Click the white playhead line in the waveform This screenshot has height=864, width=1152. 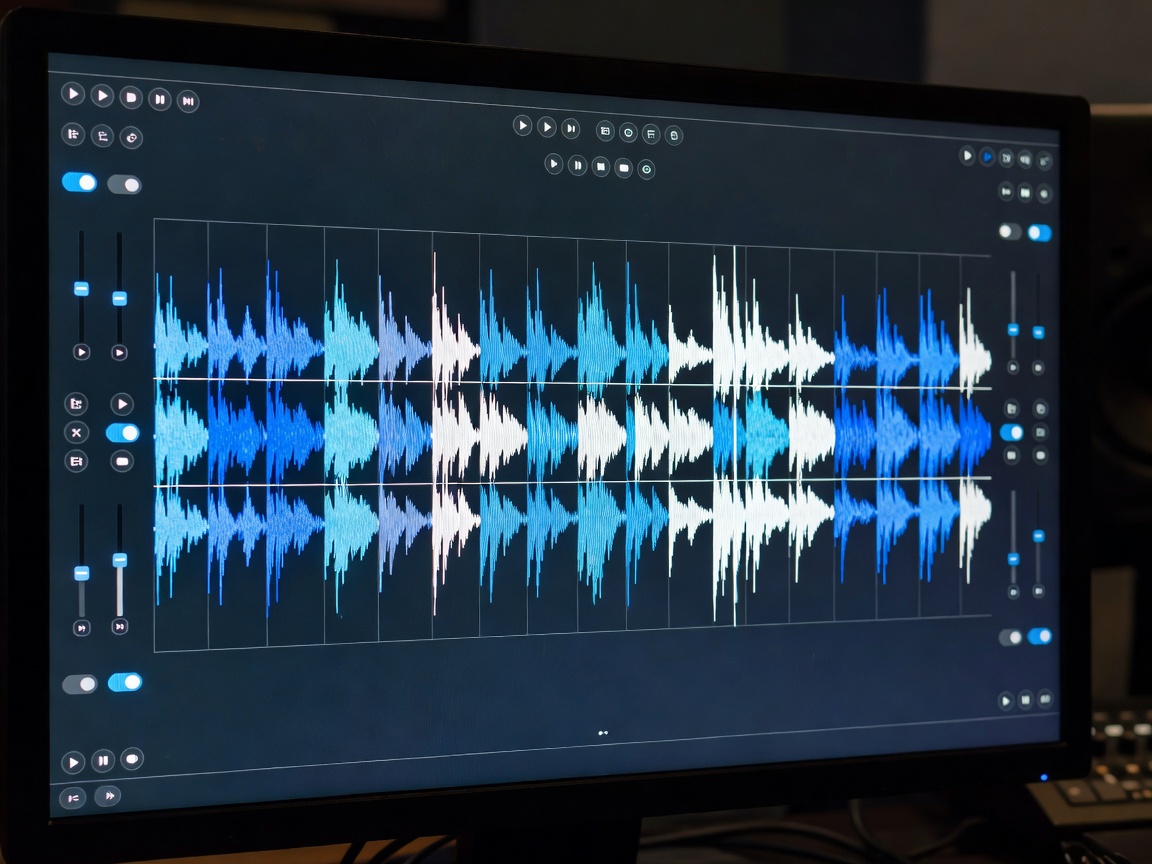(x=735, y=436)
